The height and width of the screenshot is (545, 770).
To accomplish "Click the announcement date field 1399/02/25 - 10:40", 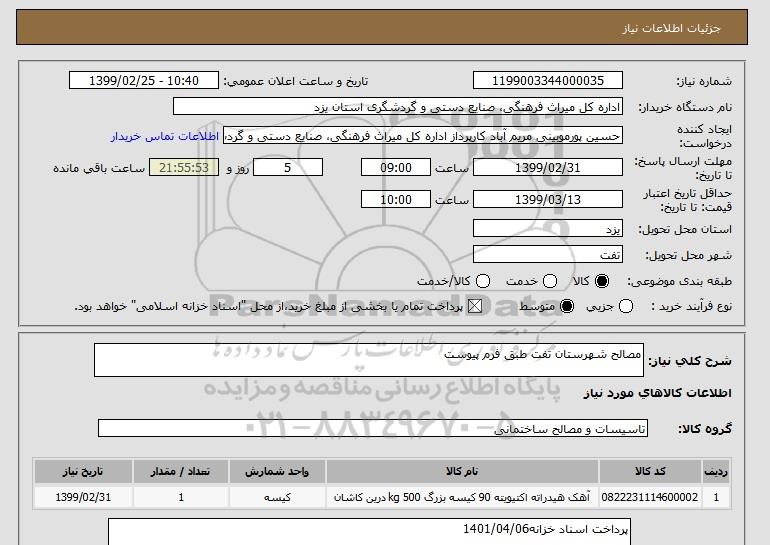I will point(144,81).
